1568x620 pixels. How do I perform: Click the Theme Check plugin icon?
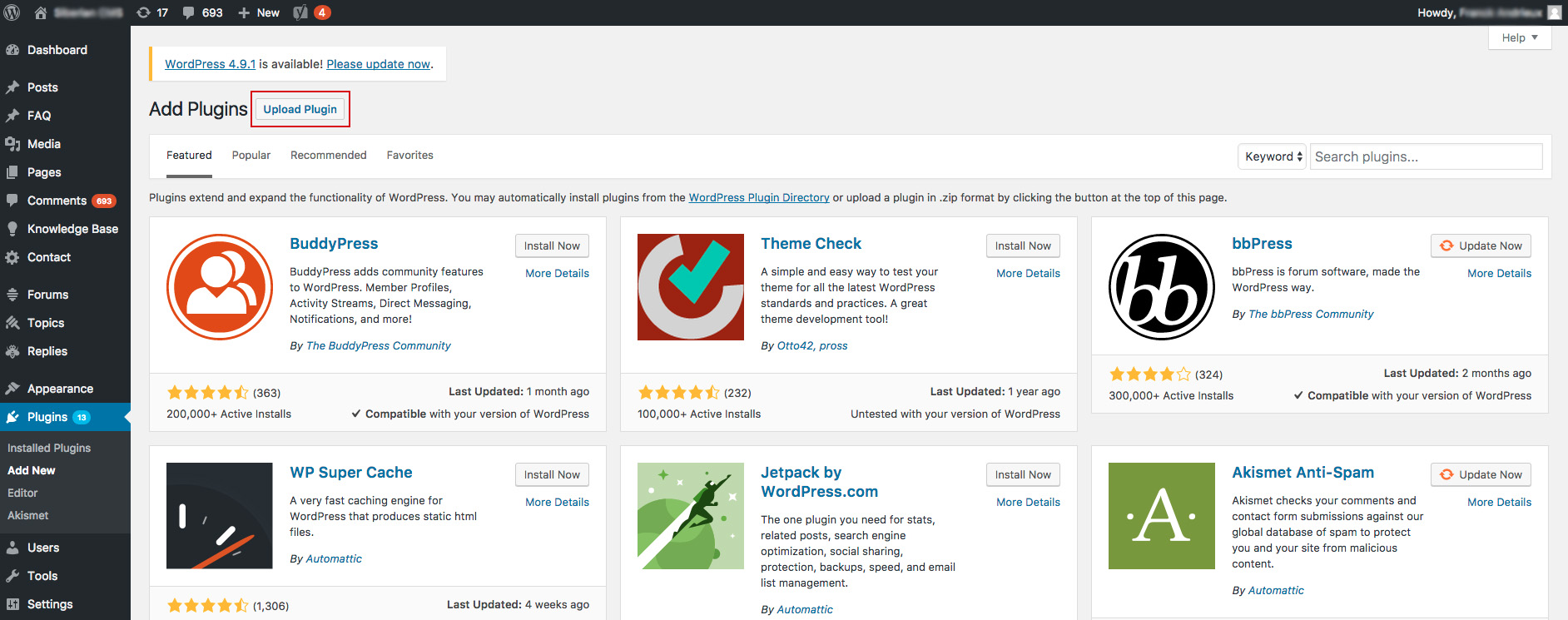click(x=691, y=287)
